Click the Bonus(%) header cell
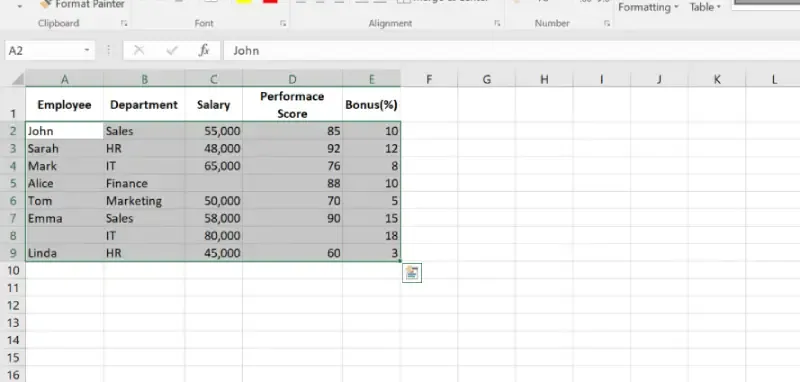 pos(371,105)
